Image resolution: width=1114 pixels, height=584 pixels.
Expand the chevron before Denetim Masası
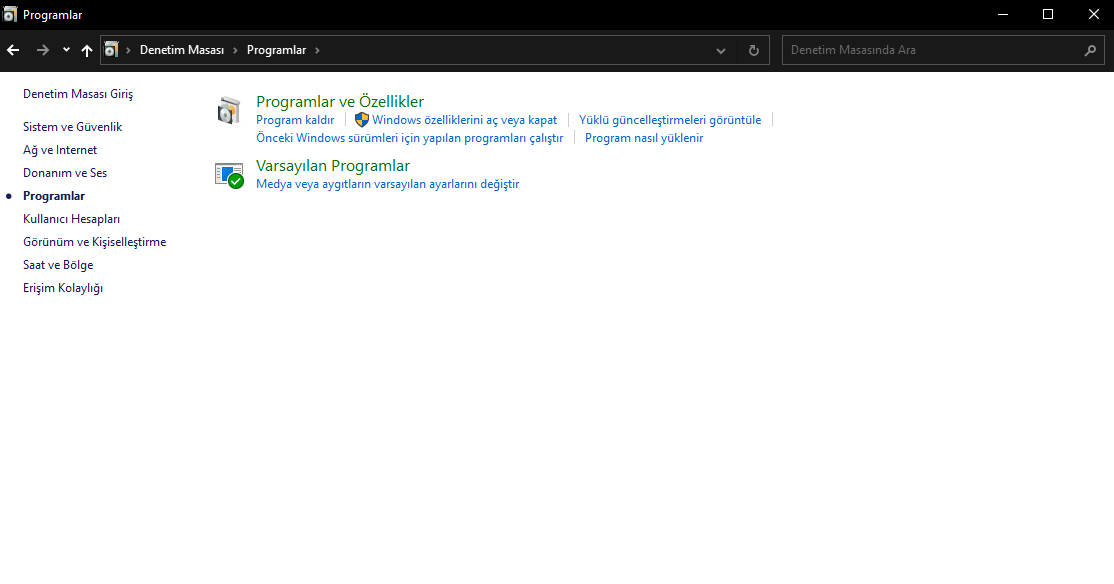129,50
